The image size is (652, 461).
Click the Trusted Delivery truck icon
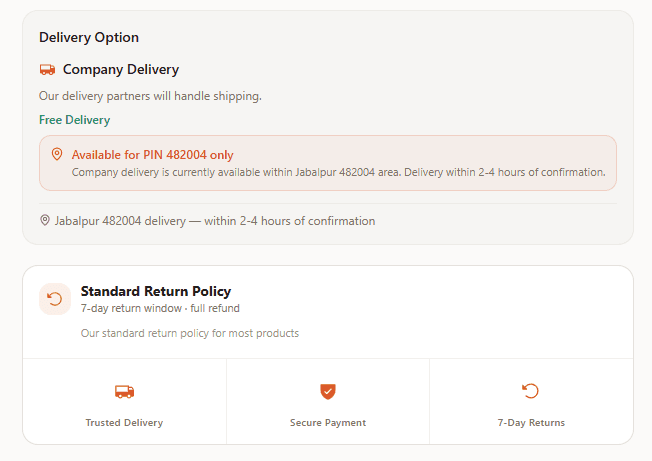pos(124,391)
